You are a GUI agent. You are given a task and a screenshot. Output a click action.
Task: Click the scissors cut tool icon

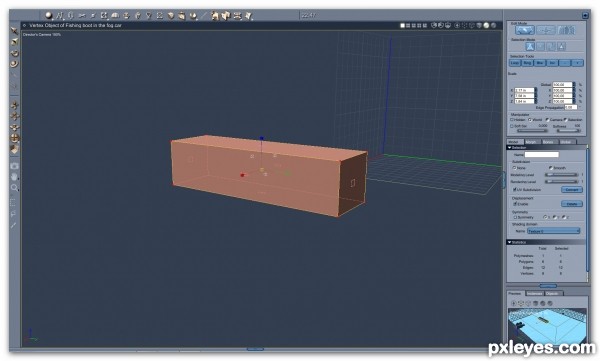coord(82,16)
